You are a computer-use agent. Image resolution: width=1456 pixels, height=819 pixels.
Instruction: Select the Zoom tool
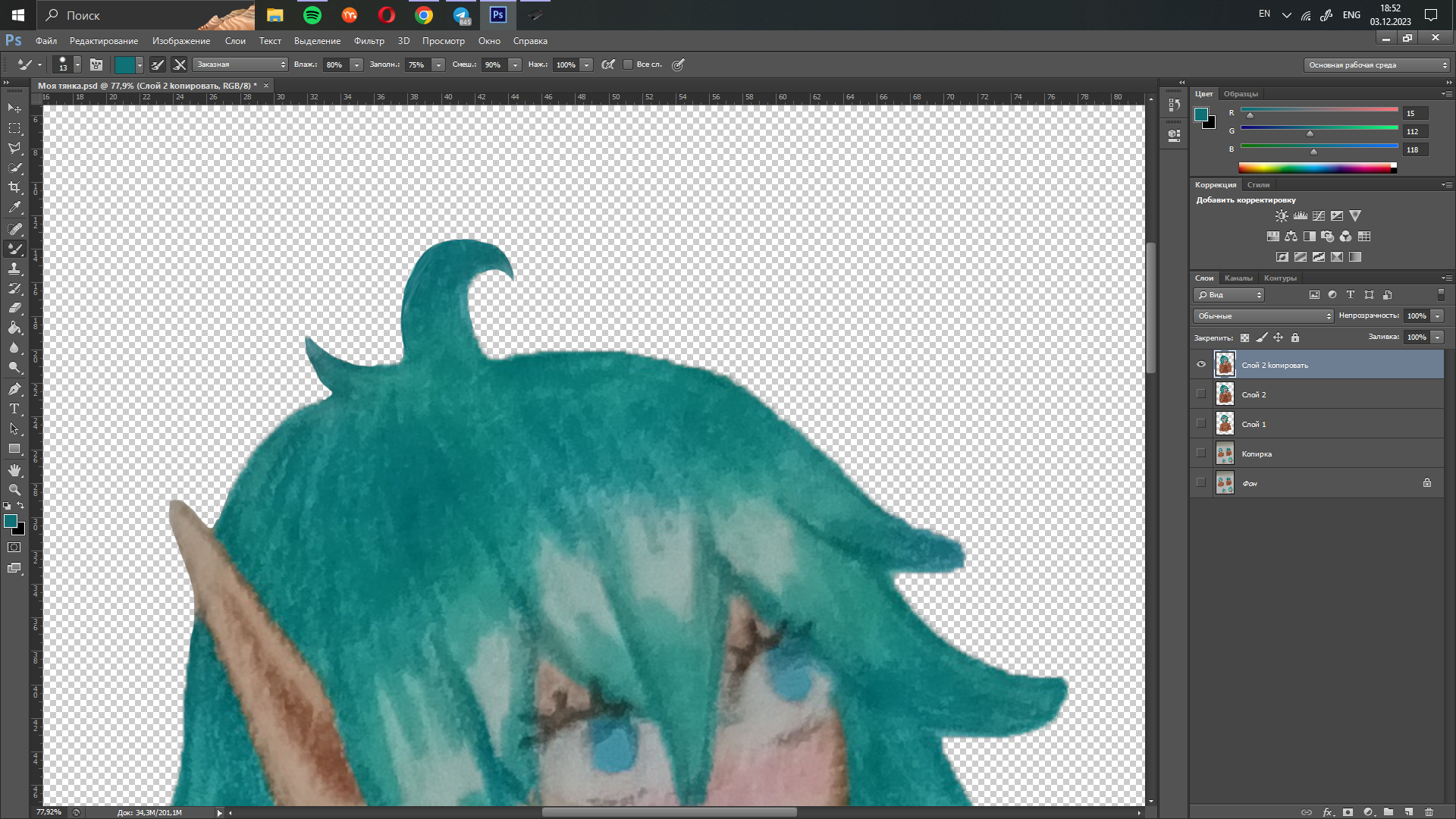[x=14, y=490]
